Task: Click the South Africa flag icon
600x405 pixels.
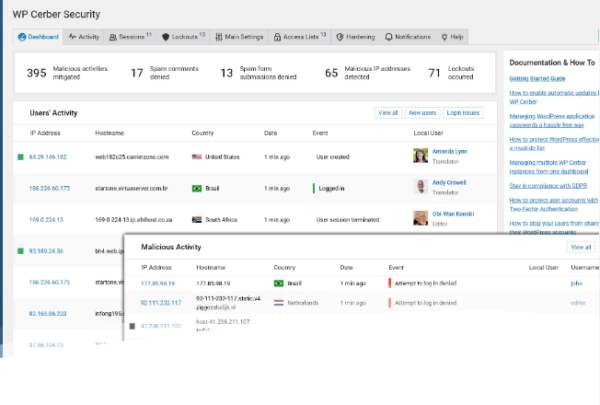Action: [x=197, y=220]
